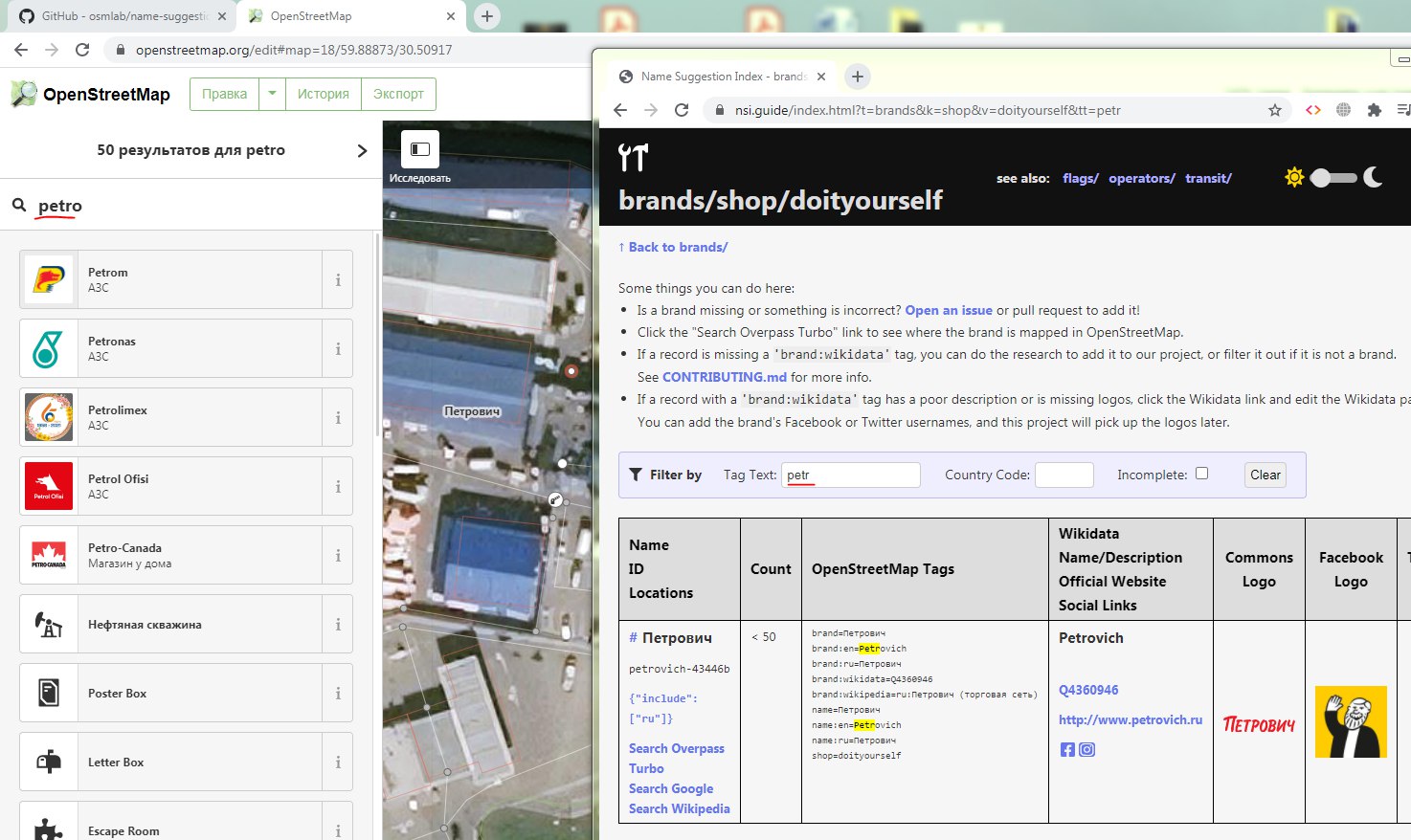Choose the Petrol Ofisi preset logo

pyautogui.click(x=49, y=486)
